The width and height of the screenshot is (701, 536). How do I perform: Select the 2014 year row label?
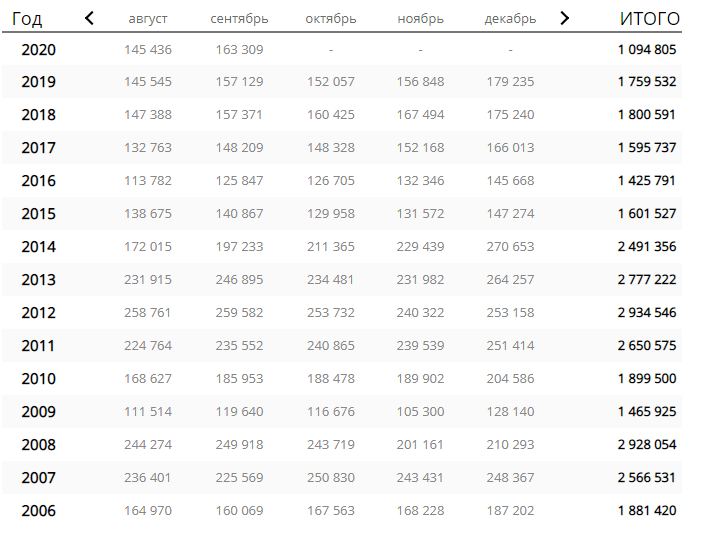tap(38, 247)
